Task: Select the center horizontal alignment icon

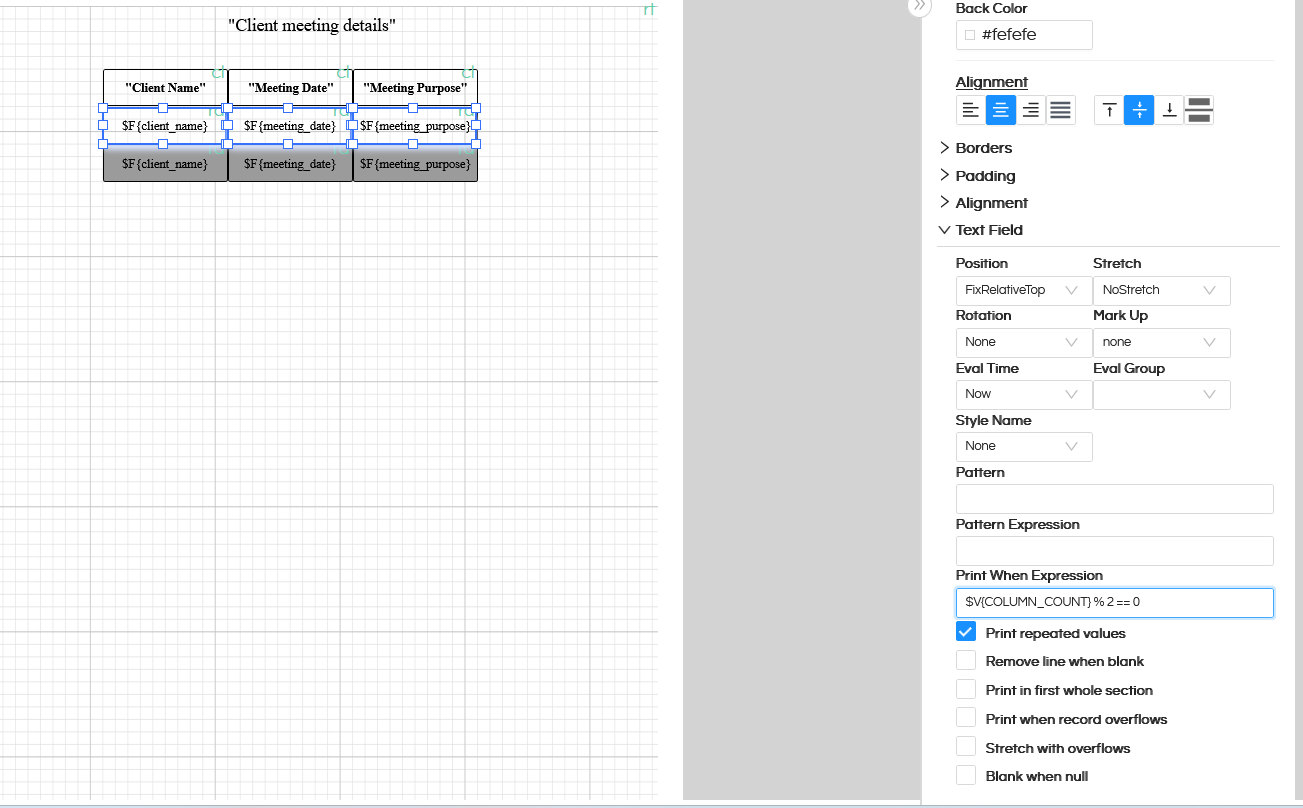Action: point(1000,110)
